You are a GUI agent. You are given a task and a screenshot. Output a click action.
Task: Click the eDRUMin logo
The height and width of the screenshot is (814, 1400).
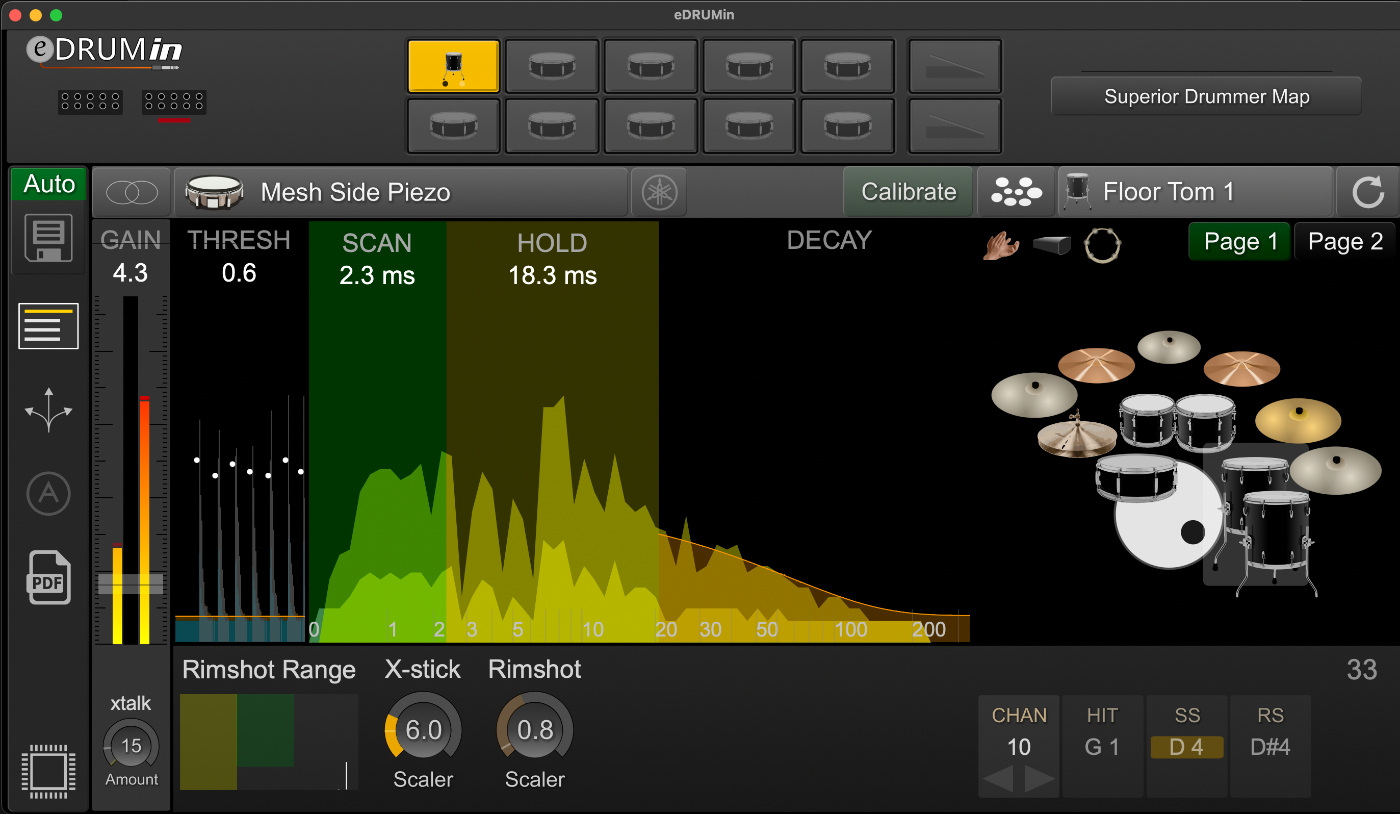point(104,51)
